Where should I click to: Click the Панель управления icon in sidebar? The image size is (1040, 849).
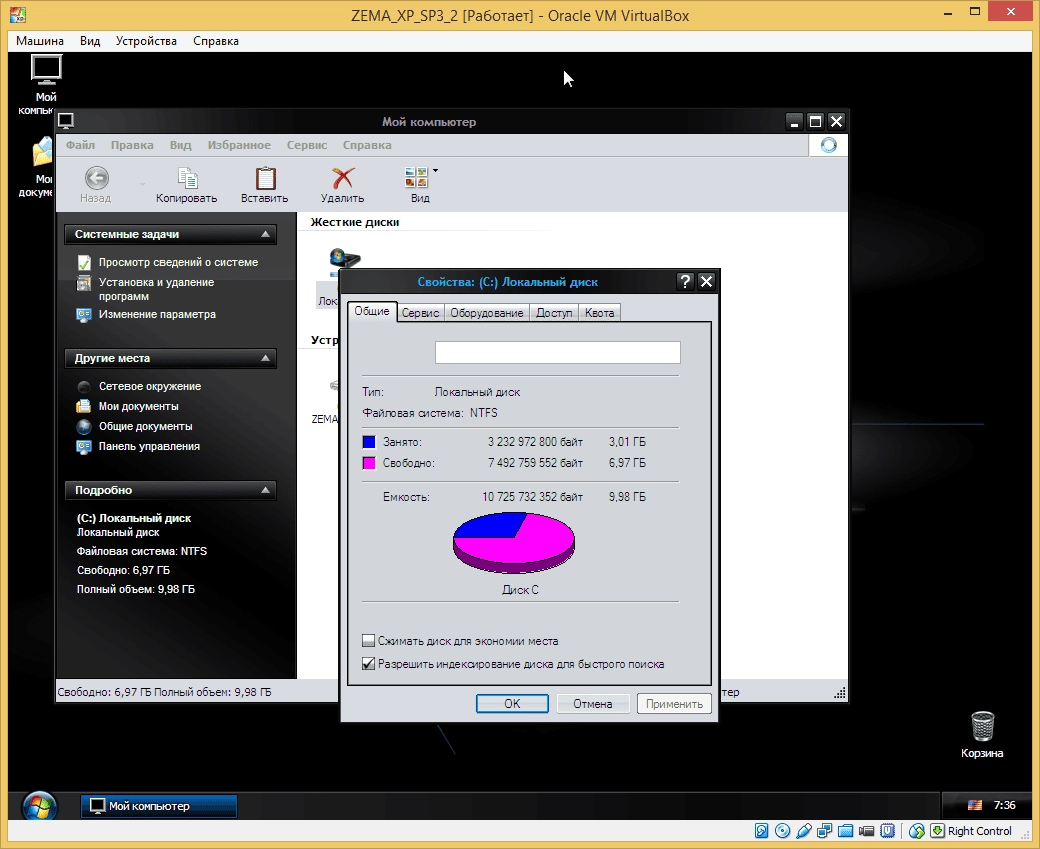tap(84, 446)
